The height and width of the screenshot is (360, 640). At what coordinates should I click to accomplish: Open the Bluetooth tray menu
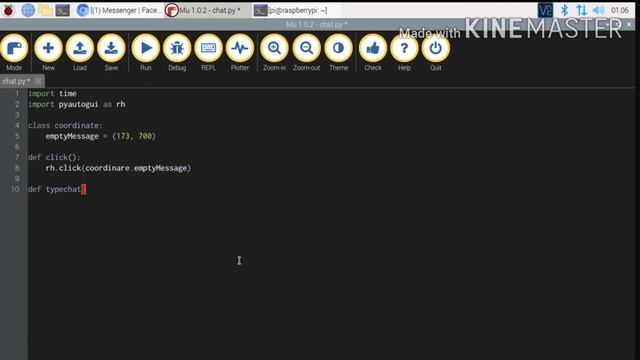click(564, 10)
